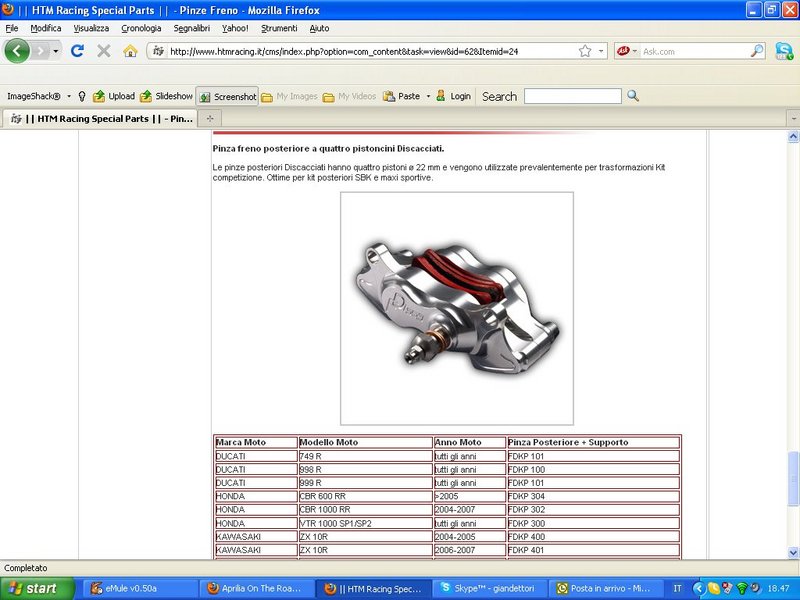This screenshot has width=800, height=600.
Task: Click the Modello Moto column header
Action: pos(365,442)
